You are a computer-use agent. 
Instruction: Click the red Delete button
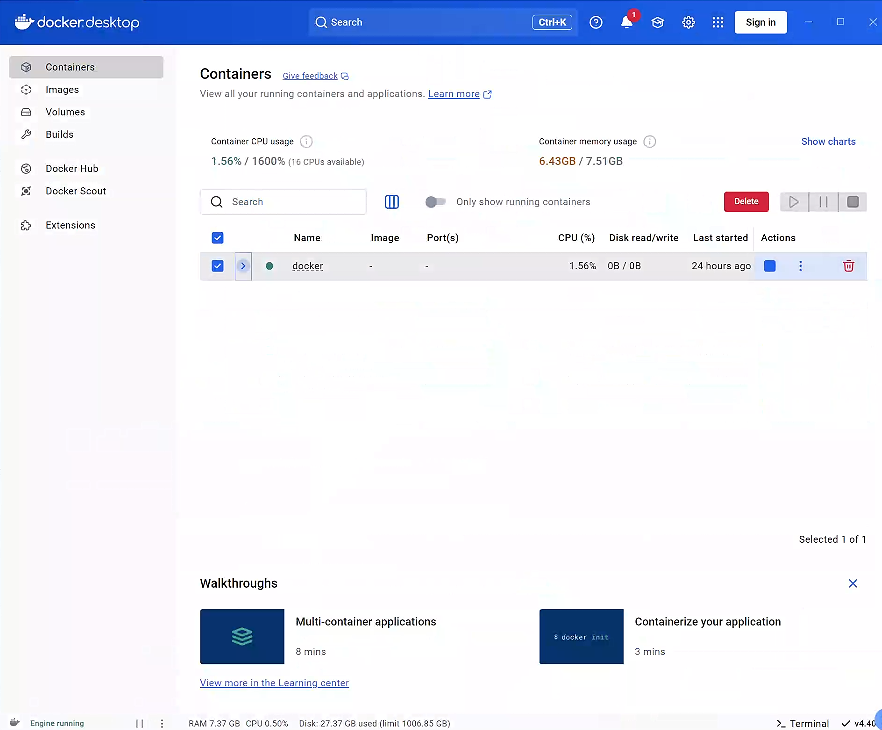tap(746, 201)
